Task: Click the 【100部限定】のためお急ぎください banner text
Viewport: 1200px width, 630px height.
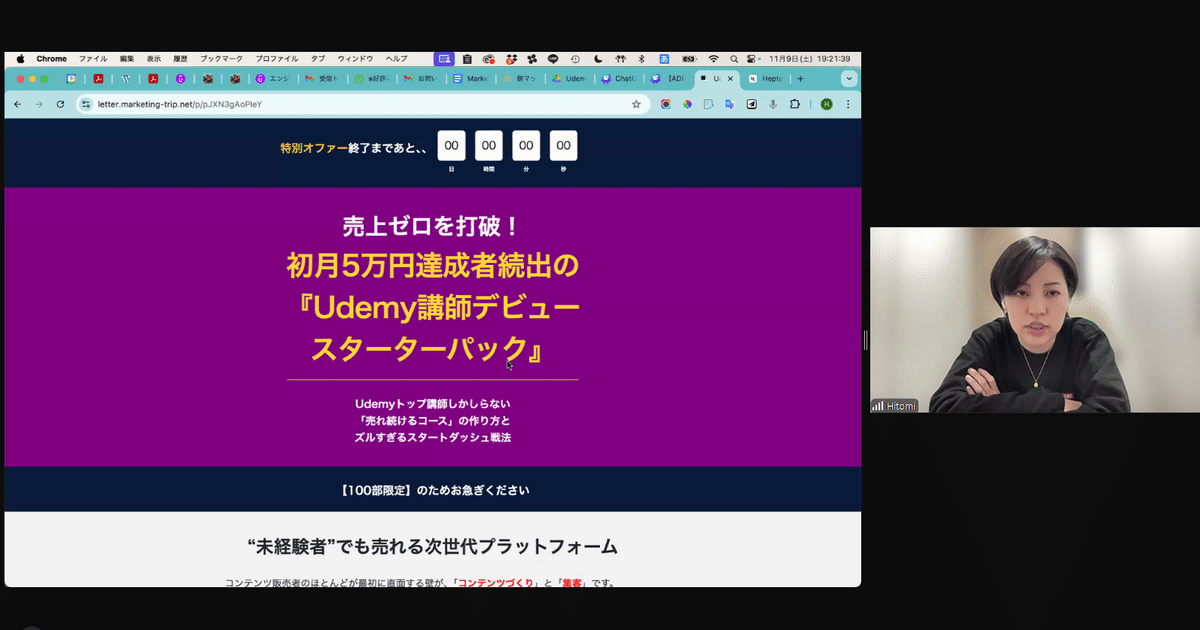Action: 435,490
